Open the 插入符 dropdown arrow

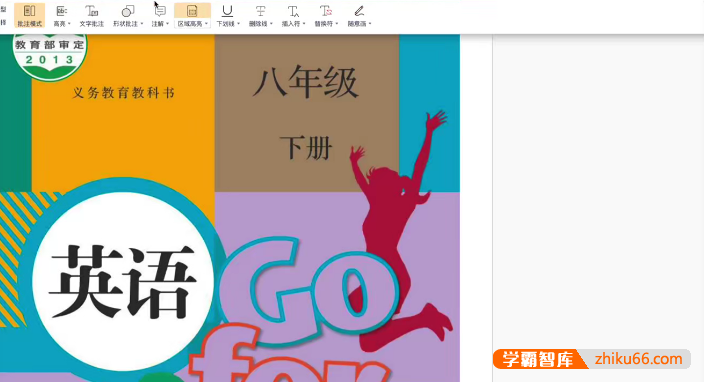point(304,24)
